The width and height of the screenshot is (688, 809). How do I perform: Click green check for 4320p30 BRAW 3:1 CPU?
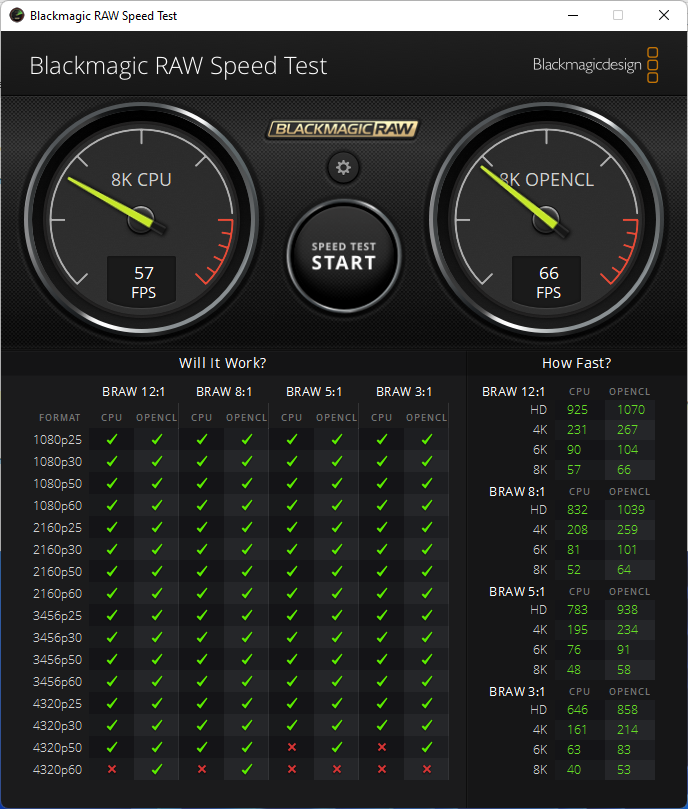(382, 725)
